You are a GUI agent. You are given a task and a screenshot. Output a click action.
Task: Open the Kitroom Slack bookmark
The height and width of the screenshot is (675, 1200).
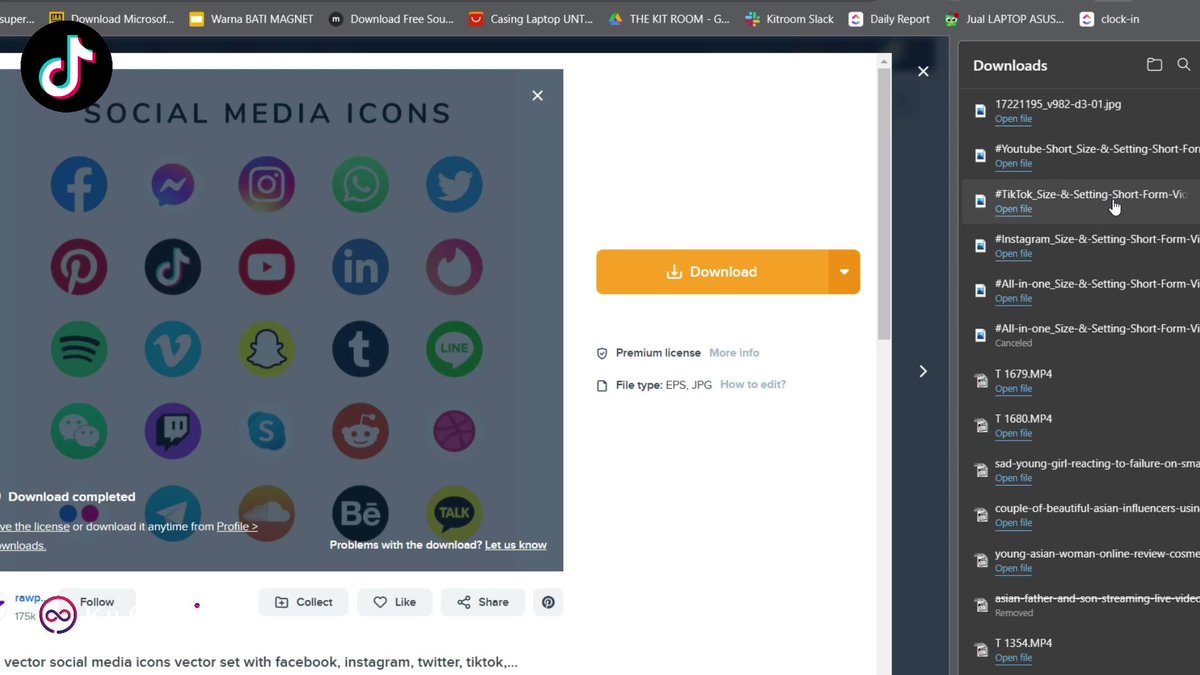[790, 18]
